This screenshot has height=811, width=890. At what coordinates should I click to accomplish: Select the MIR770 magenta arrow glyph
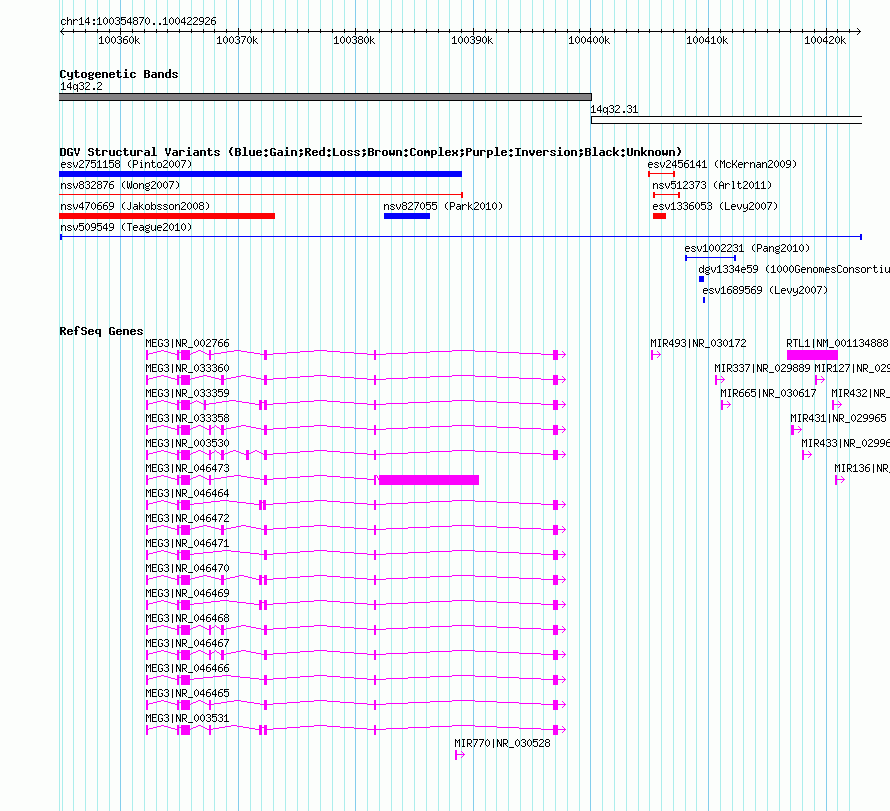click(x=460, y=755)
